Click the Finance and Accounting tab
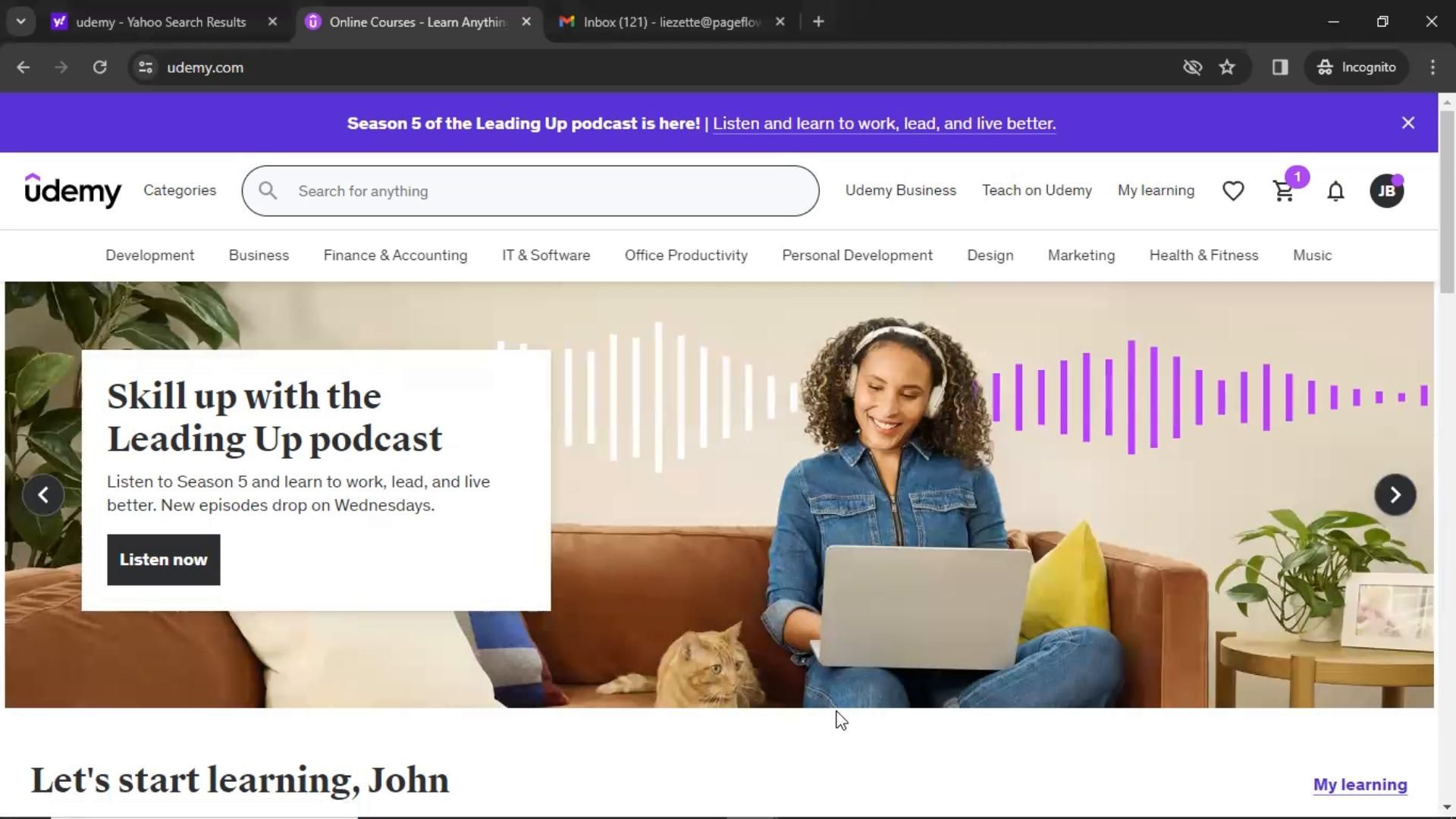The height and width of the screenshot is (819, 1456). pos(394,255)
